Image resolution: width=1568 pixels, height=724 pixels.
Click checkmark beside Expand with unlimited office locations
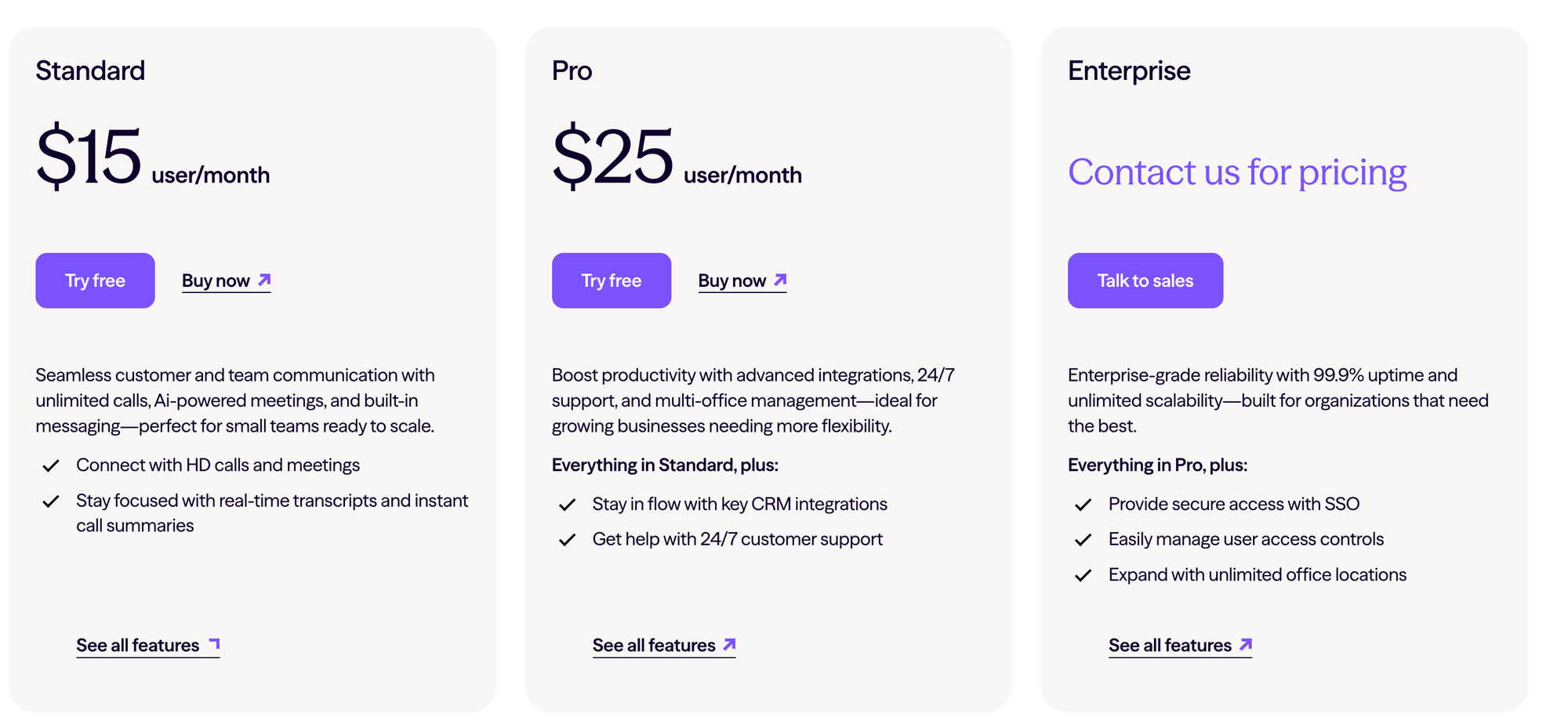coord(1083,576)
